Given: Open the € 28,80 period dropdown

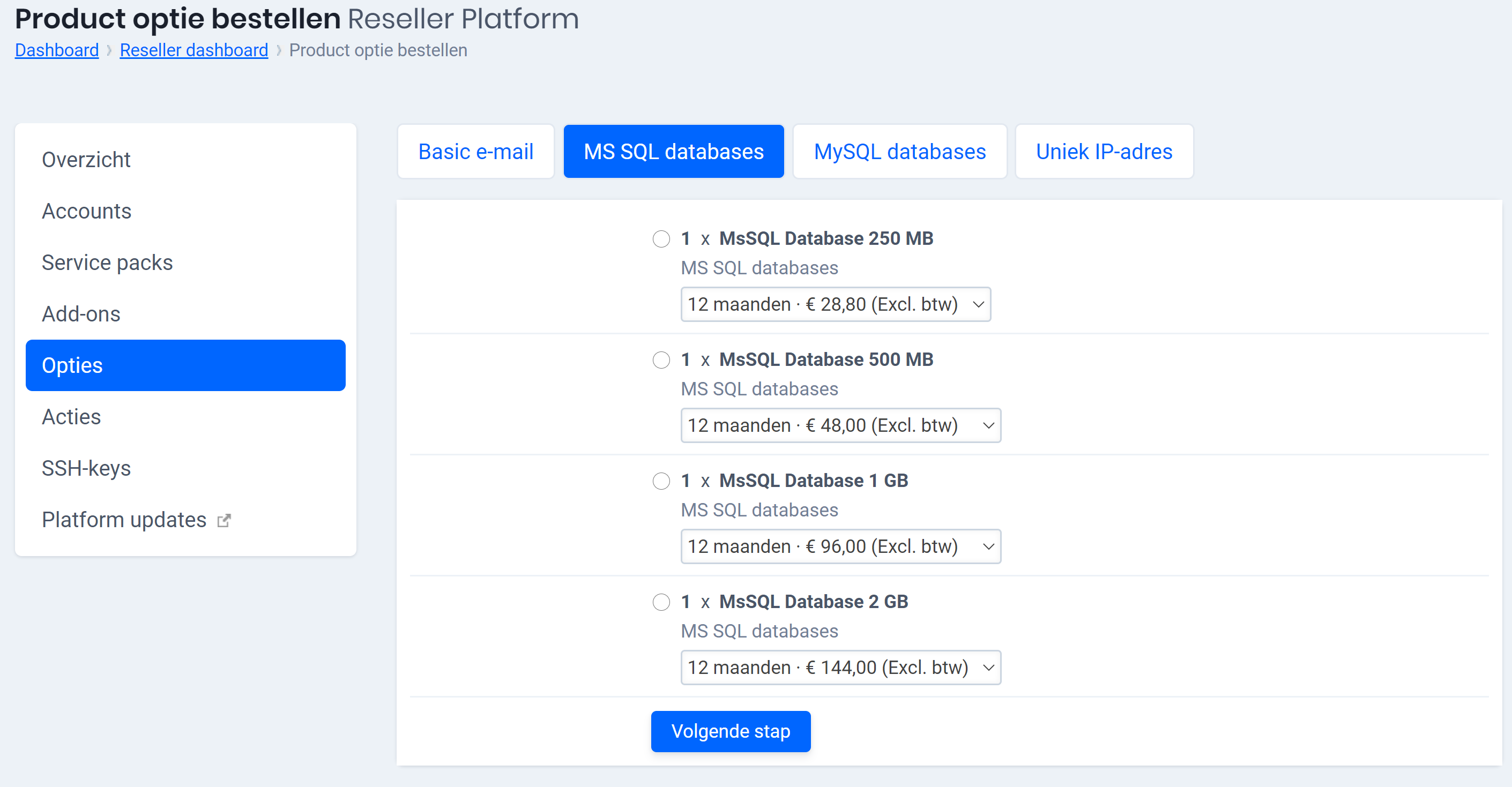Looking at the screenshot, I should 835,305.
